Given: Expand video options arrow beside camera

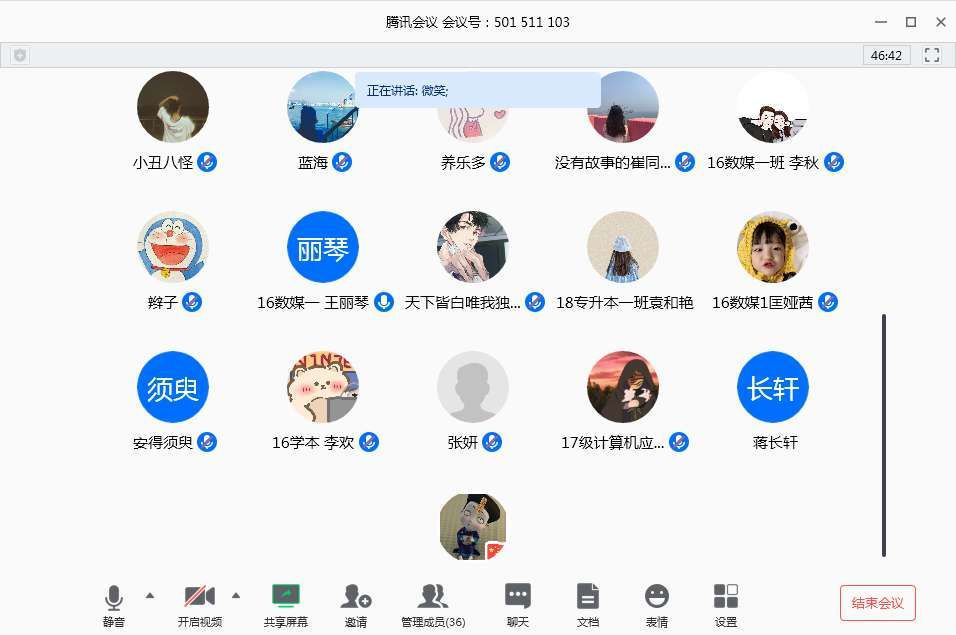Looking at the screenshot, I should coord(236,595).
